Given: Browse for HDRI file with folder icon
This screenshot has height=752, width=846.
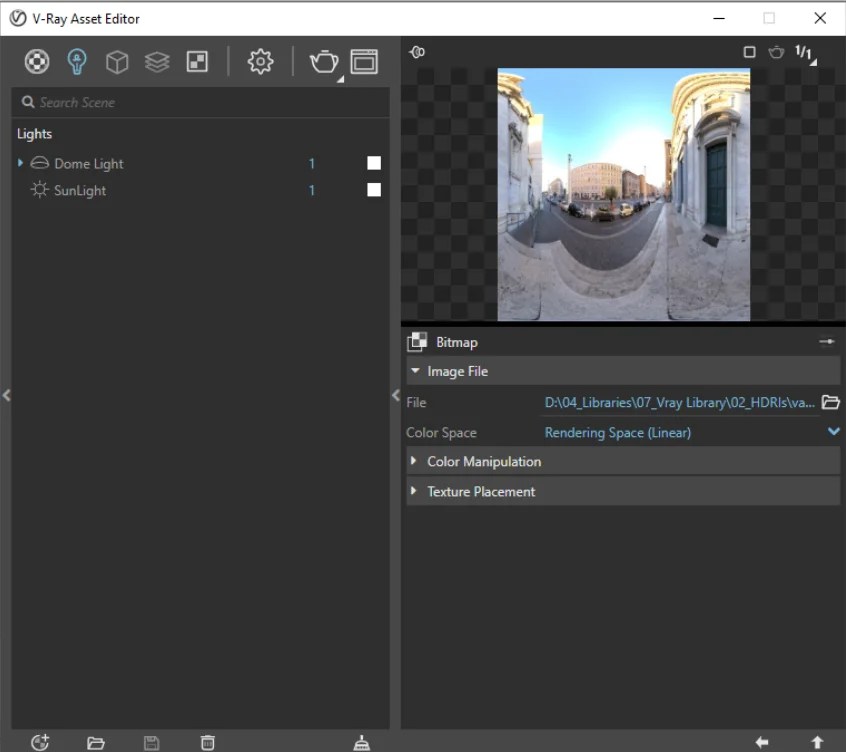Looking at the screenshot, I should 830,403.
